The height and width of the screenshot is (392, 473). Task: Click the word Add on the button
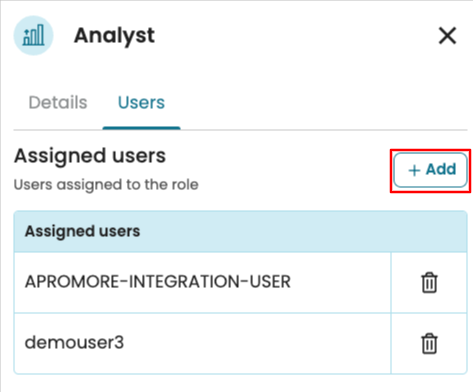point(441,169)
